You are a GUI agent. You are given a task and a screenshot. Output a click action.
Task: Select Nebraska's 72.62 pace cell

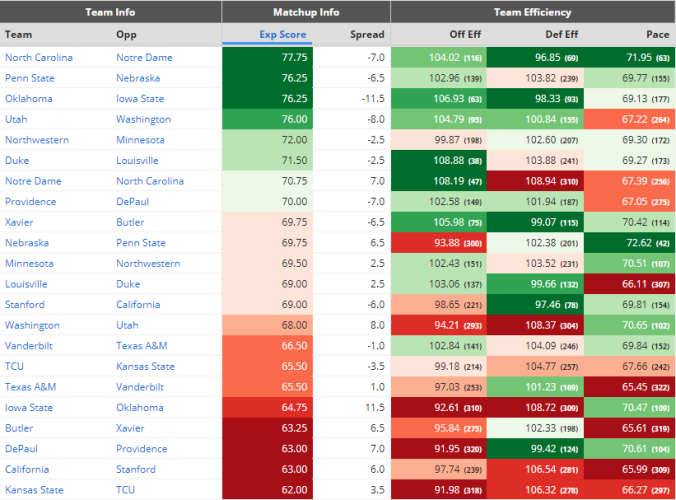pos(630,243)
